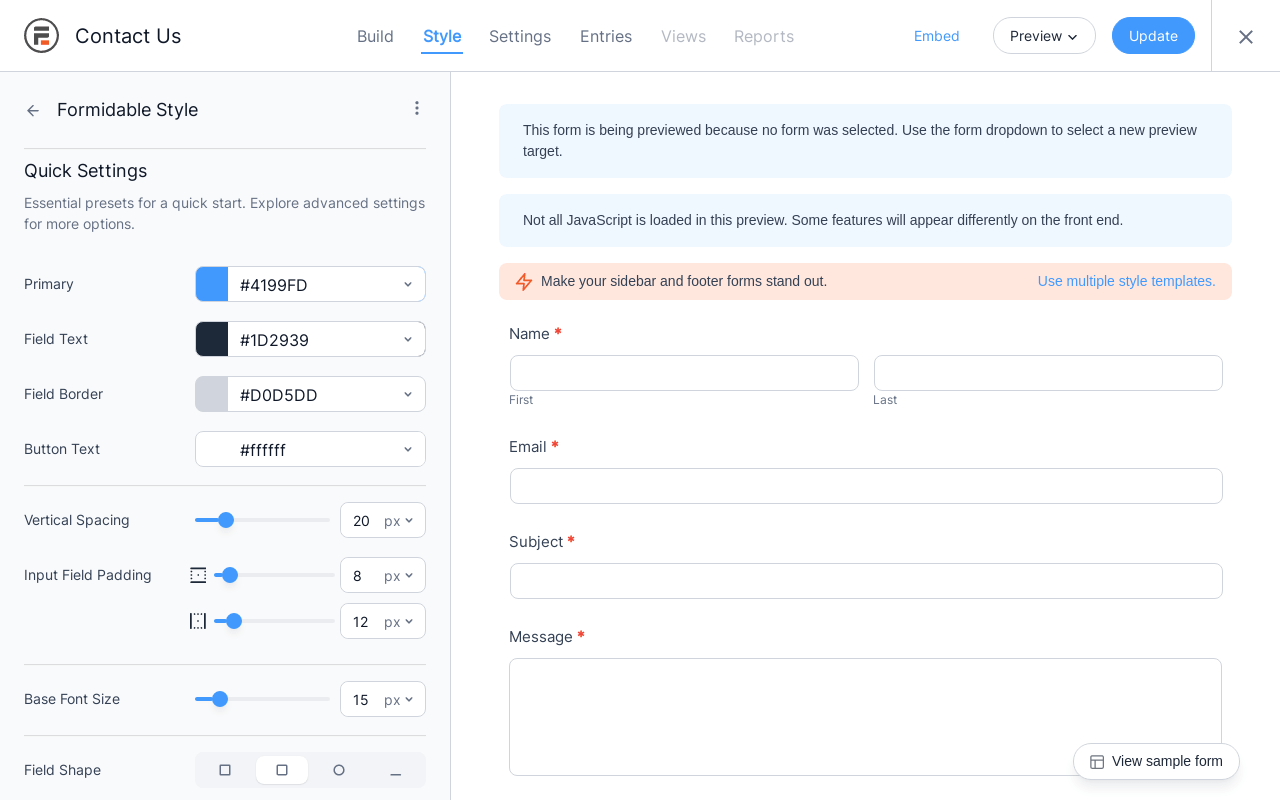1280x800 pixels.
Task: Open the Preview dropdown button
Action: (x=1044, y=36)
